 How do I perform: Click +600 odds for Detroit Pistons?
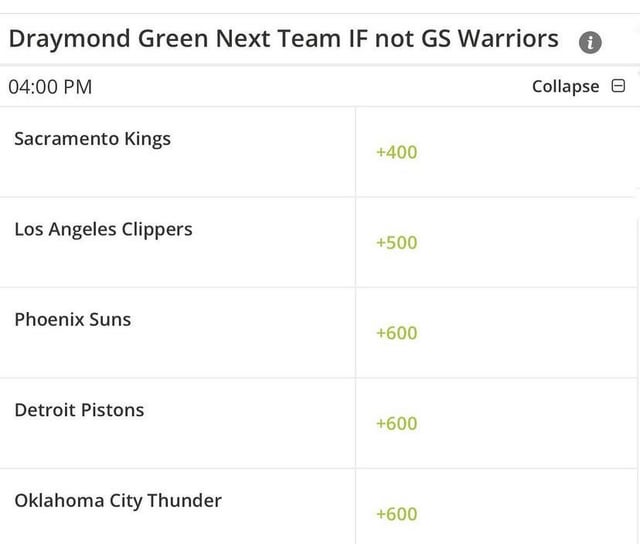click(396, 423)
